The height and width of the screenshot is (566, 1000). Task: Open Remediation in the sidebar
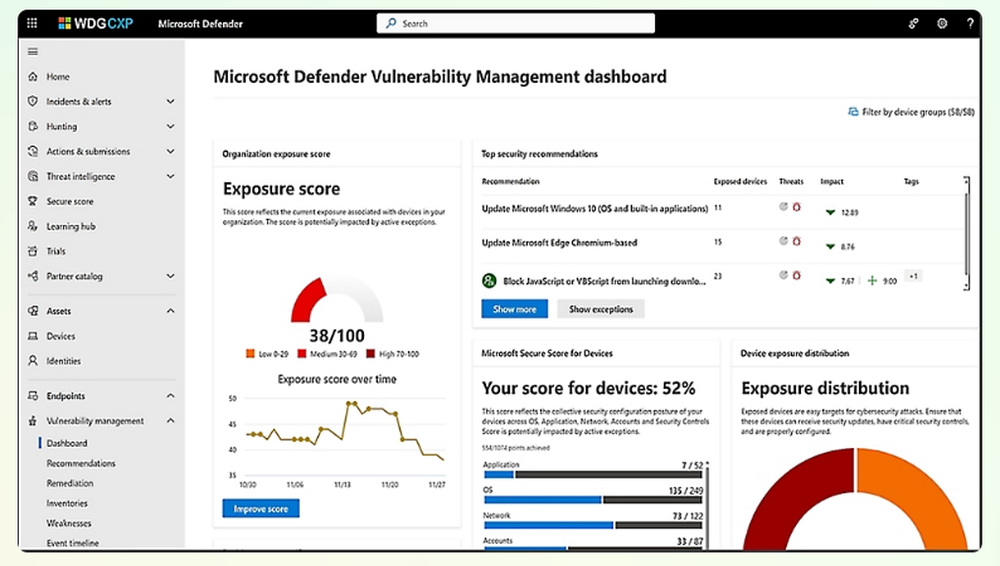(70, 483)
